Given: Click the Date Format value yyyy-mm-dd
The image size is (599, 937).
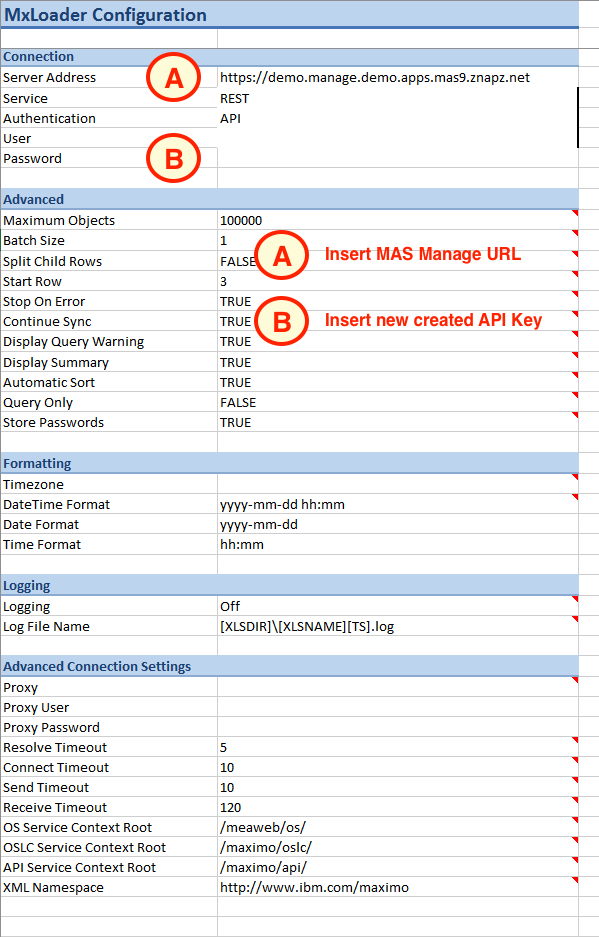Looking at the screenshot, I should pos(398,525).
